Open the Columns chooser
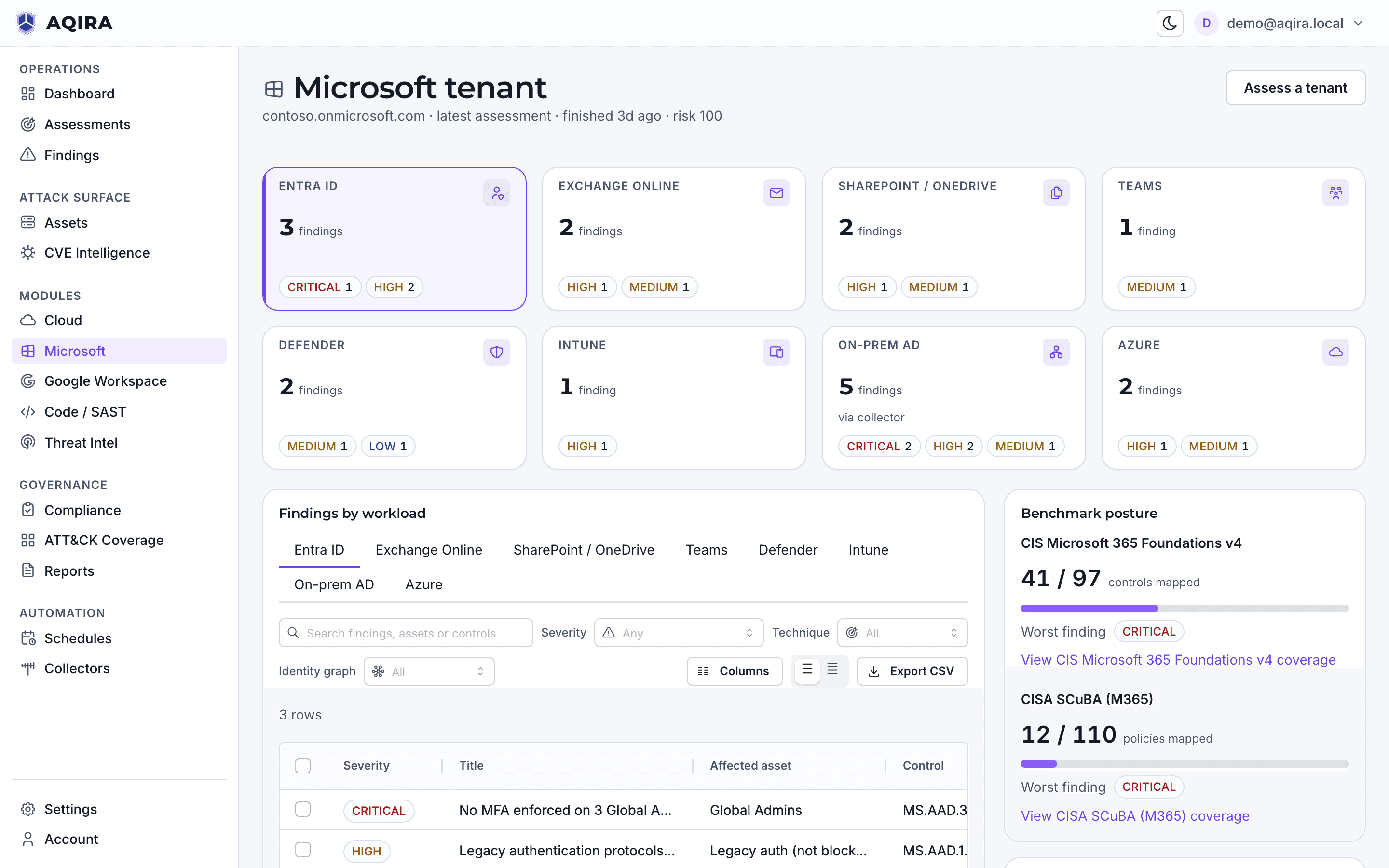 point(735,671)
